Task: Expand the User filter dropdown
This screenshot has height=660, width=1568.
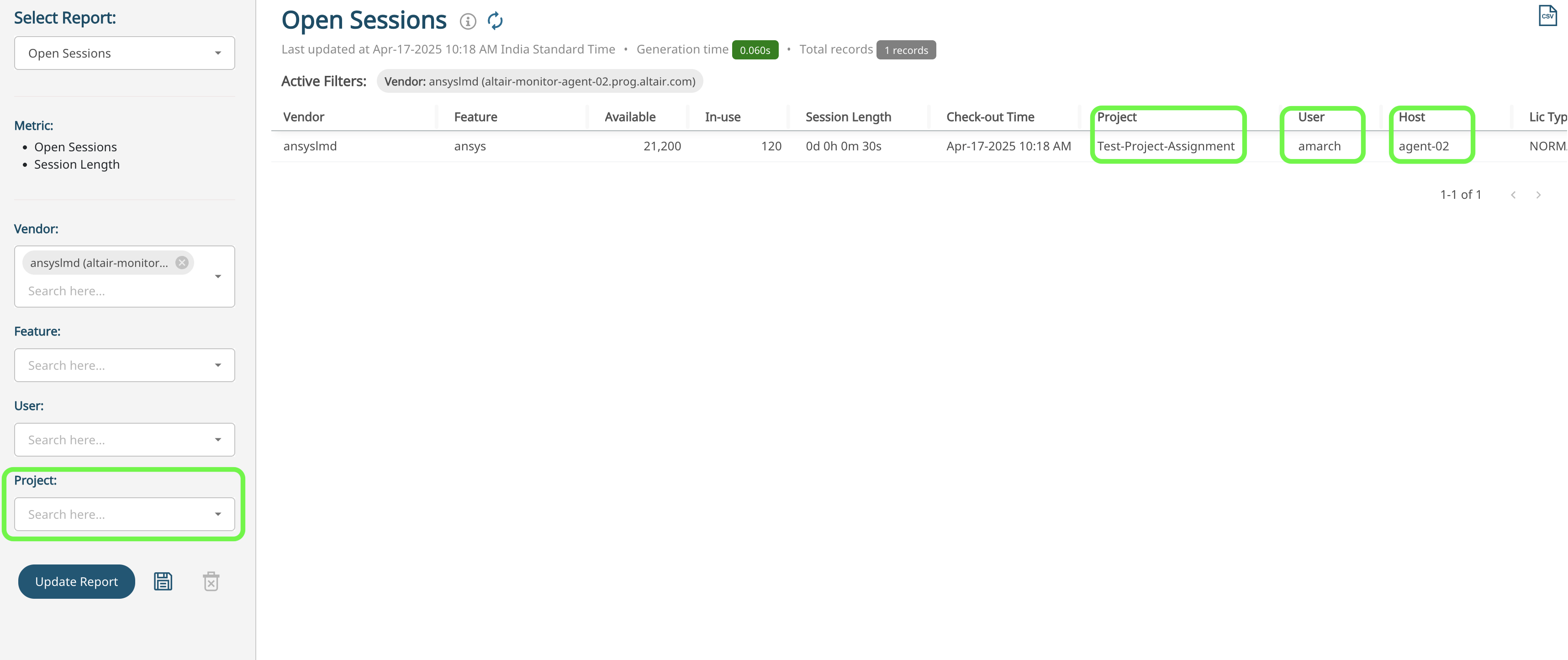Action: 218,440
